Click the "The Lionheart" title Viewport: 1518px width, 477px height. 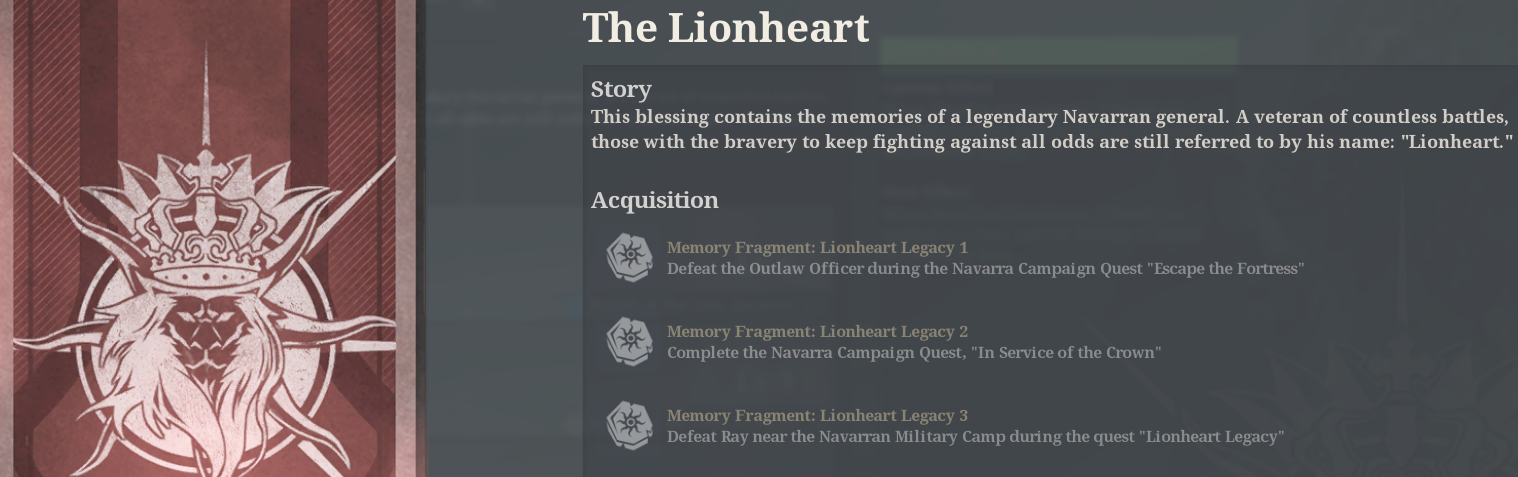(x=726, y=28)
